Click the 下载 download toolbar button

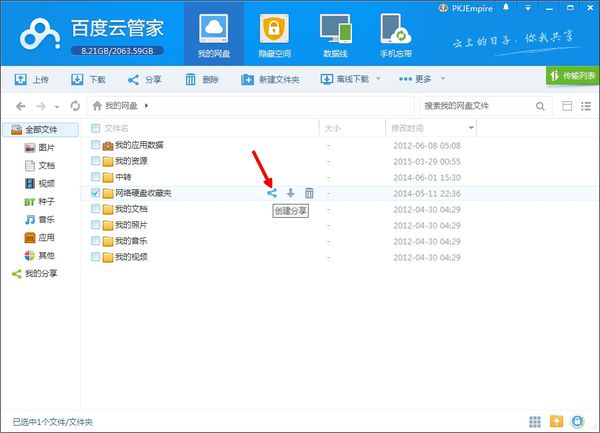(x=88, y=80)
